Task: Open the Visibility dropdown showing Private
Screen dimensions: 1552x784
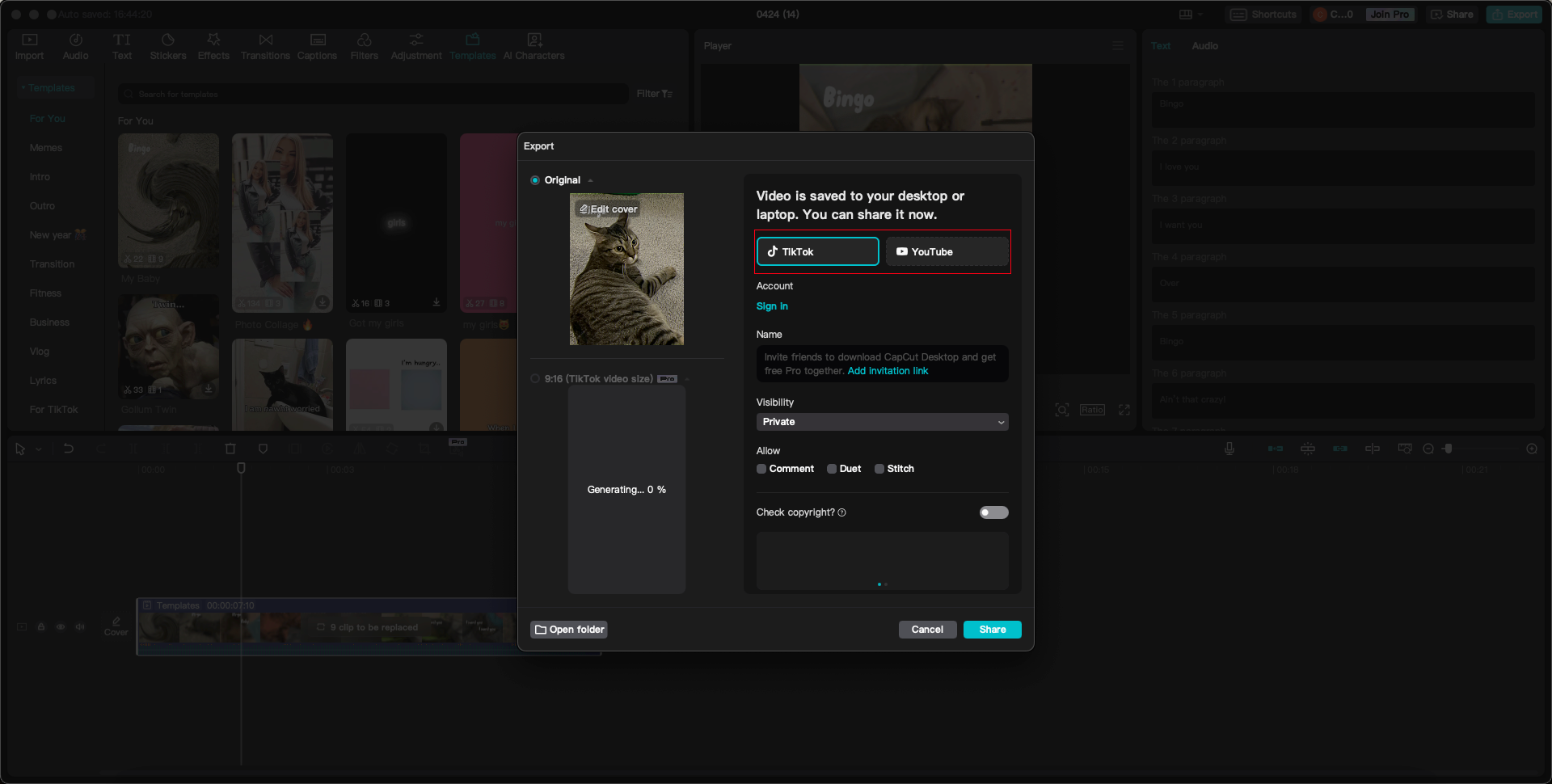Action: click(883, 422)
